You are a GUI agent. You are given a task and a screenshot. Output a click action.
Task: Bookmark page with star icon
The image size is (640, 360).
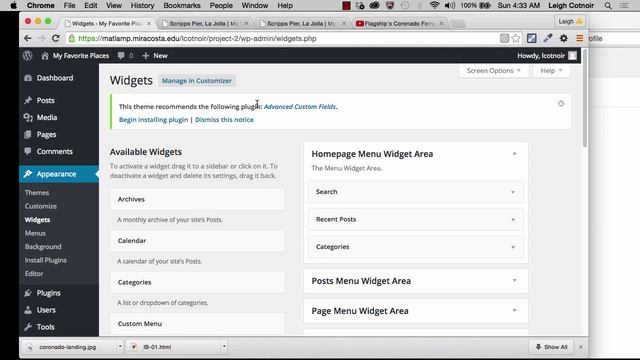pos(516,38)
